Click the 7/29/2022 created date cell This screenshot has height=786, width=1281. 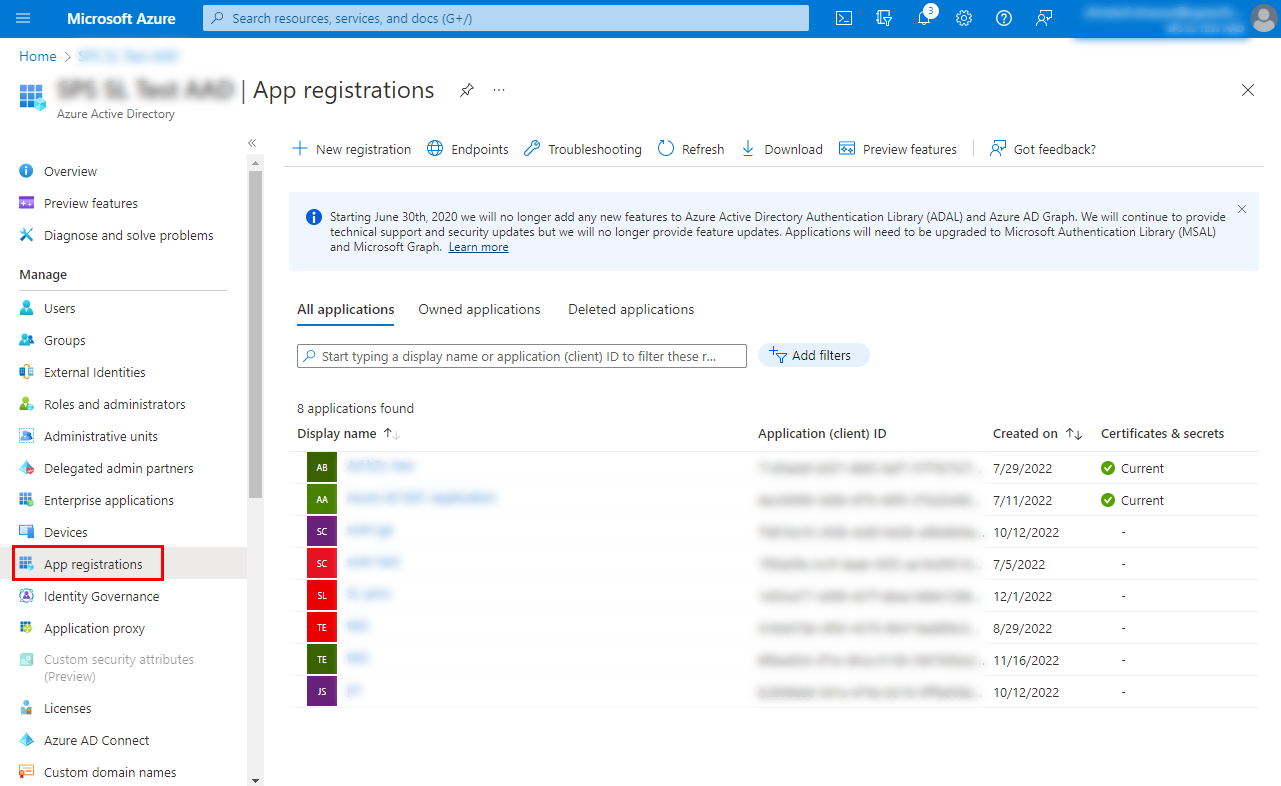[x=1022, y=468]
